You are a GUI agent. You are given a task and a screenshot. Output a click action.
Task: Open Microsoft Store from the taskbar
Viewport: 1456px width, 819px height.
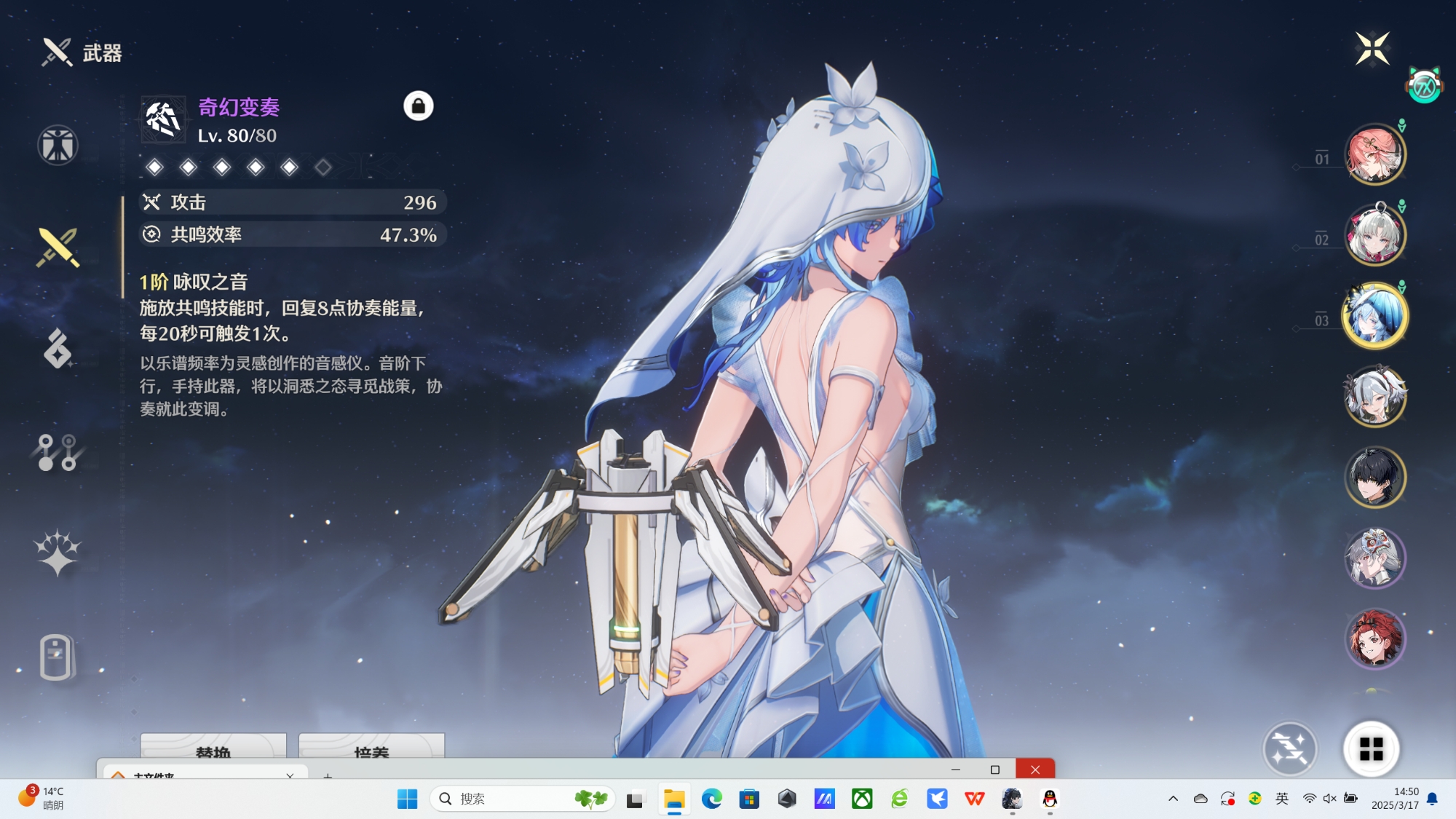tap(748, 799)
